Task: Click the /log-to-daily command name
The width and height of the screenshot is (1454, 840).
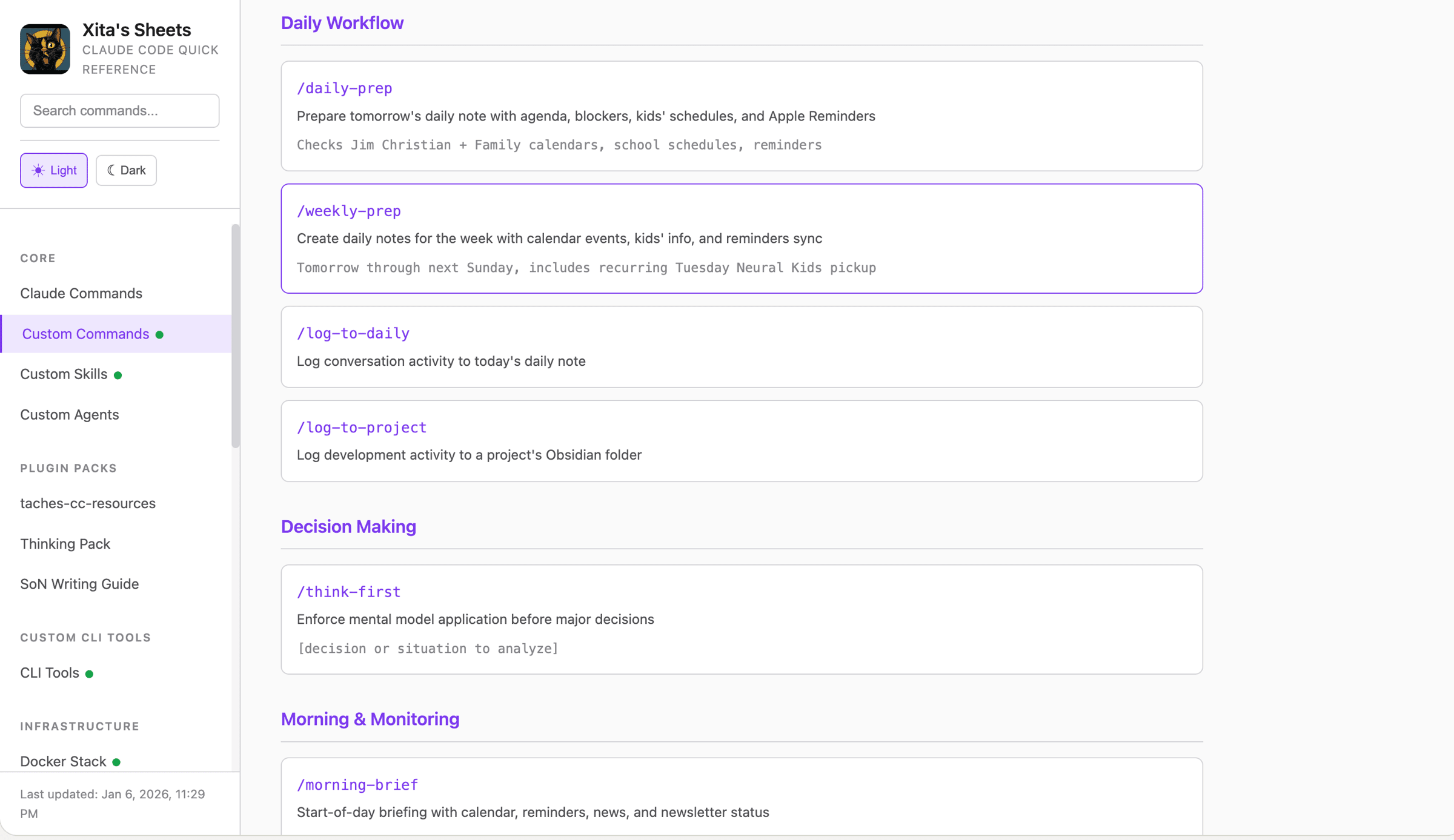Action: pos(353,333)
